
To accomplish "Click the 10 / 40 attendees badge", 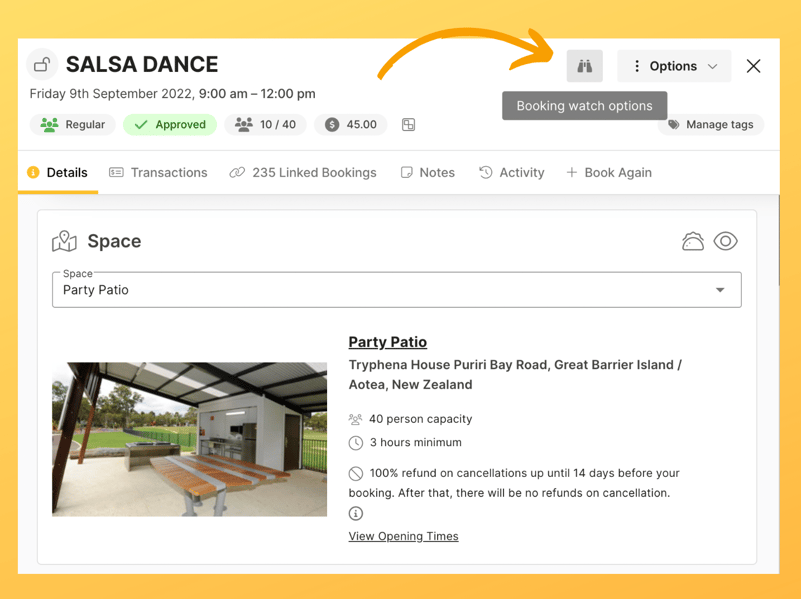I will click(x=265, y=125).
